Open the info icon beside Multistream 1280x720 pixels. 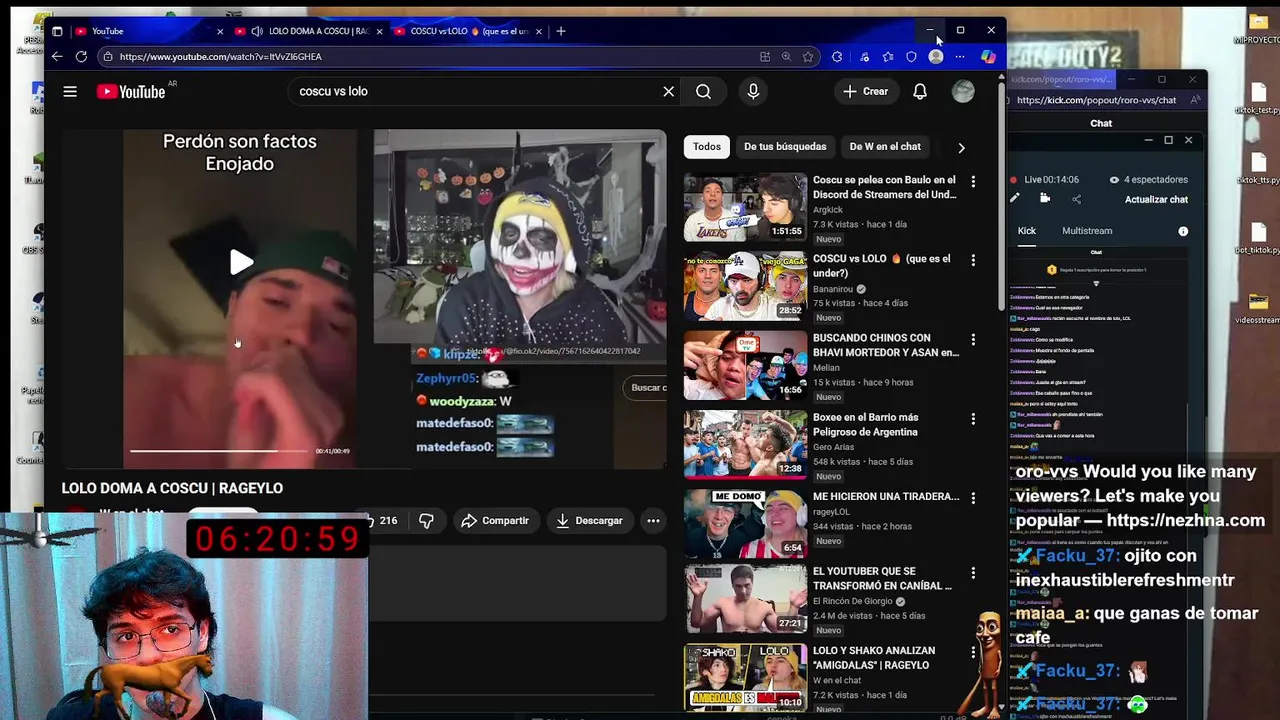pos(1183,231)
